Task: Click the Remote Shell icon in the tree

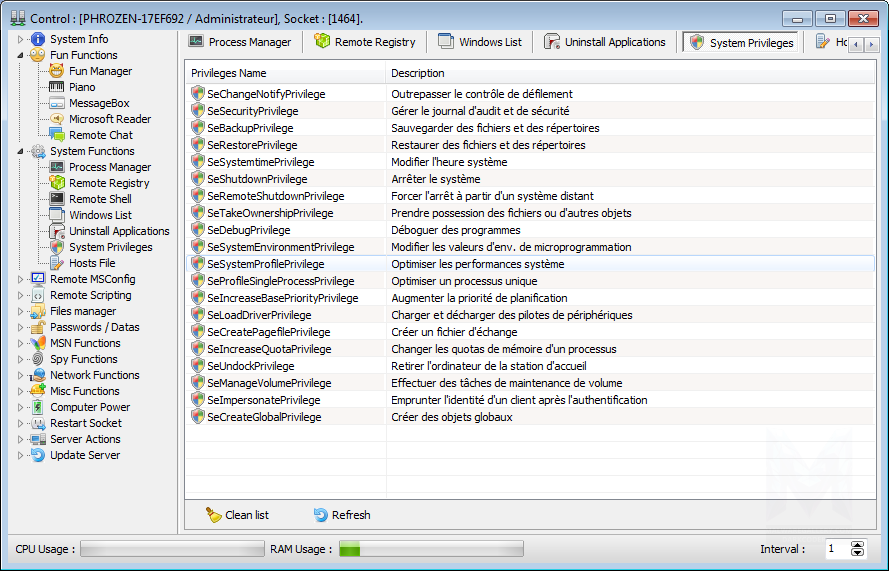Action: (x=57, y=199)
